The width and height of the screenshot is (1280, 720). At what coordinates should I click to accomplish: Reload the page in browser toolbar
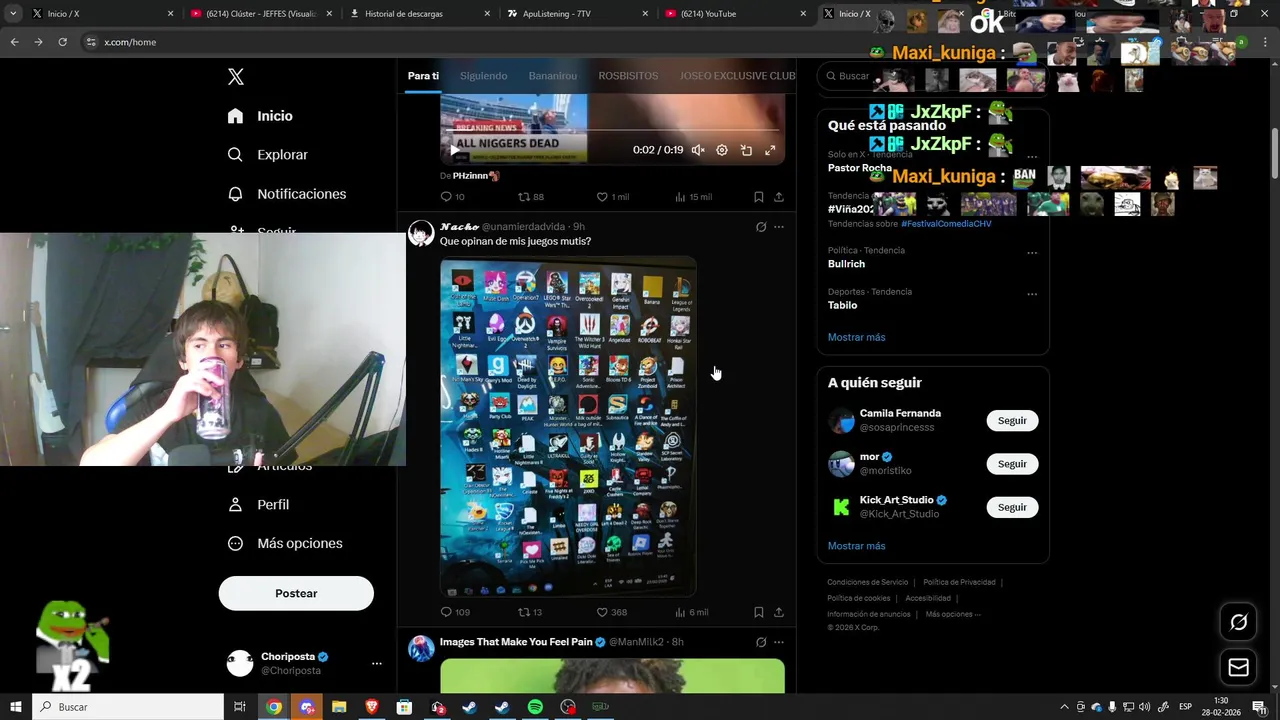click(x=62, y=42)
